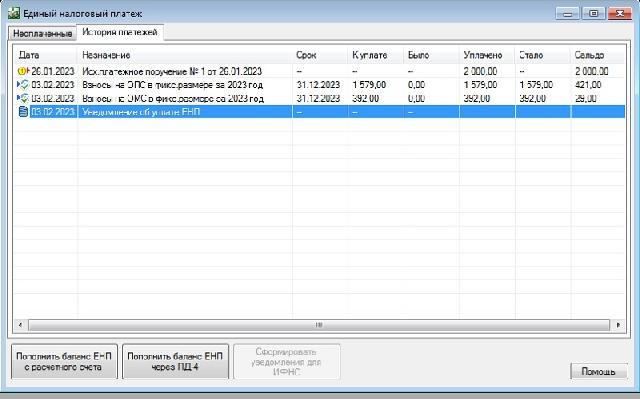Viewport: 640px width, 399px height.
Task: Click the Срок column header
Action: click(320, 55)
